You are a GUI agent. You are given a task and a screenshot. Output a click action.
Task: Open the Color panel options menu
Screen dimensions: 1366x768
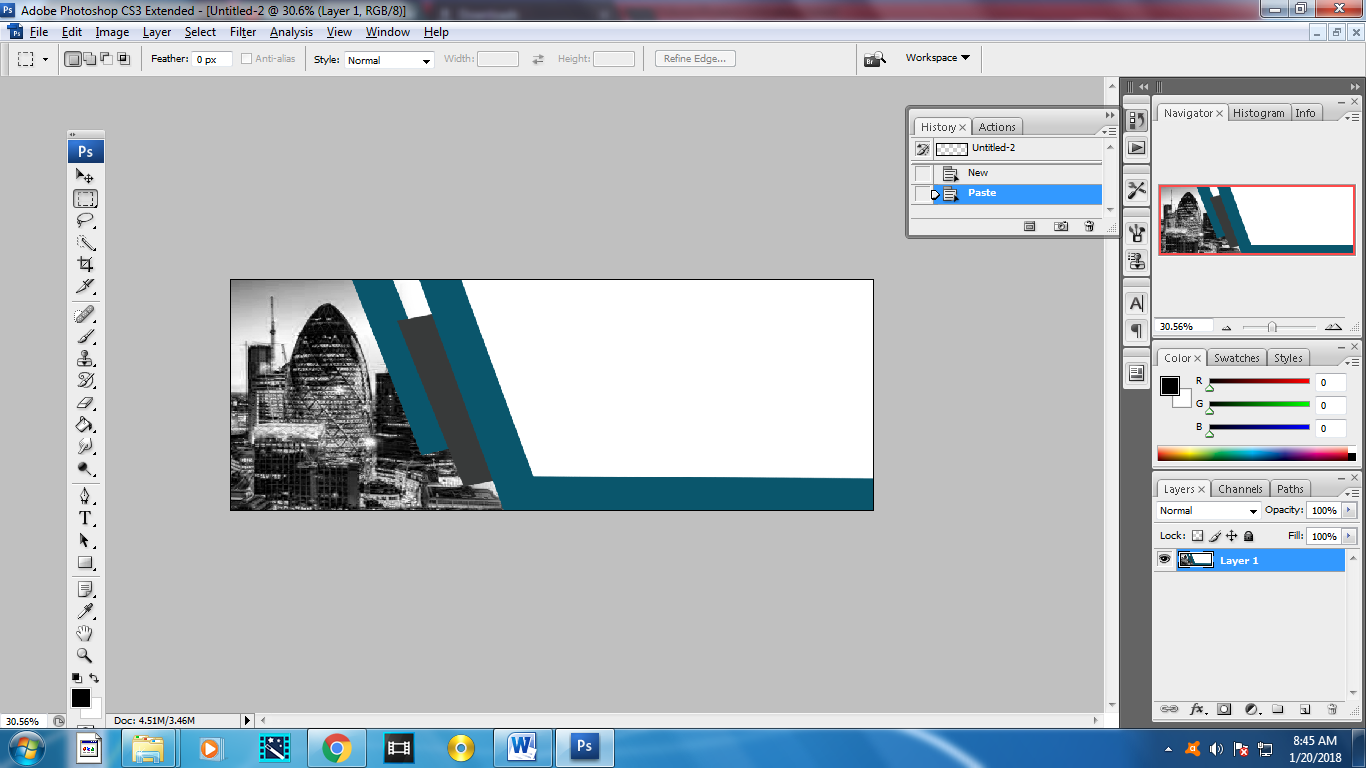click(1352, 362)
